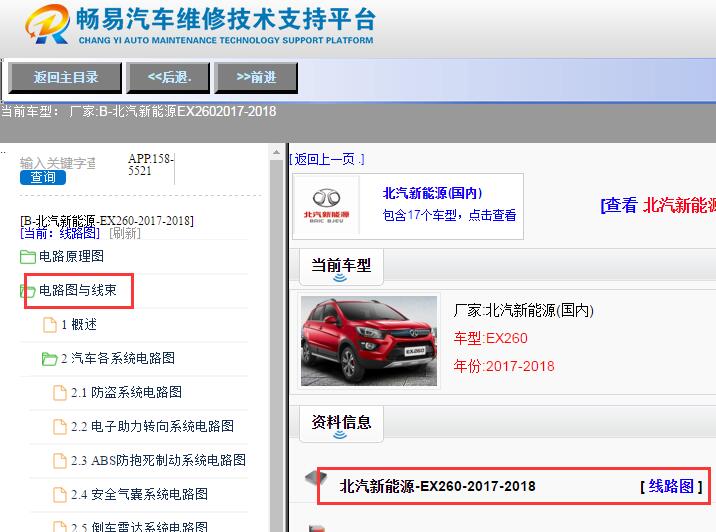Open the 返回上一页 link
This screenshot has width=716, height=532.
(x=327, y=159)
